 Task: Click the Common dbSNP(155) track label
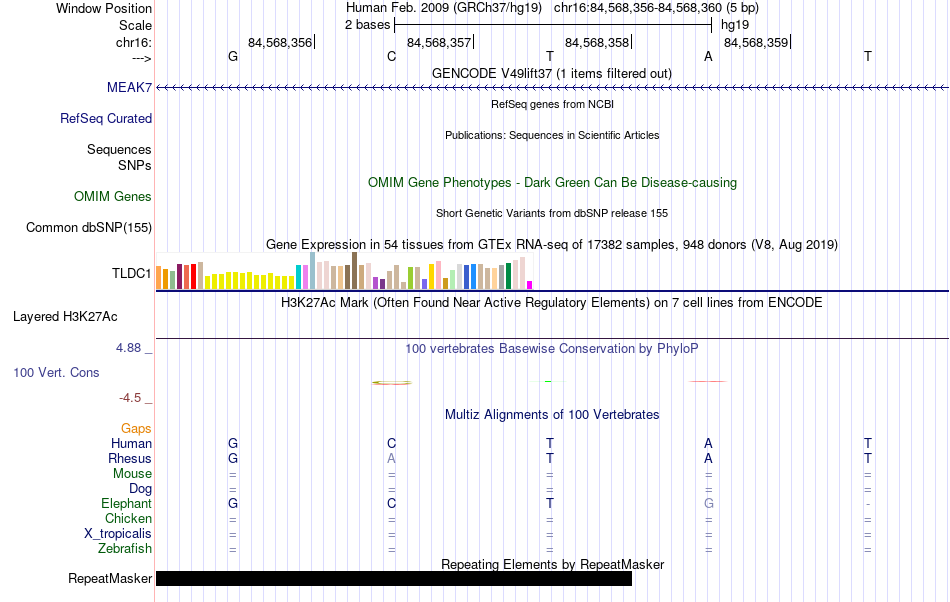click(x=89, y=227)
